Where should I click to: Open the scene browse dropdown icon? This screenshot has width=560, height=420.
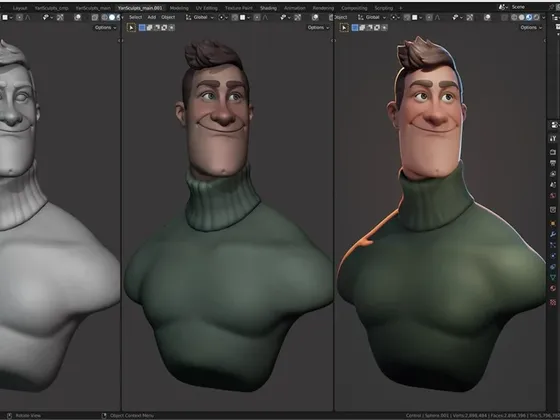tap(504, 7)
